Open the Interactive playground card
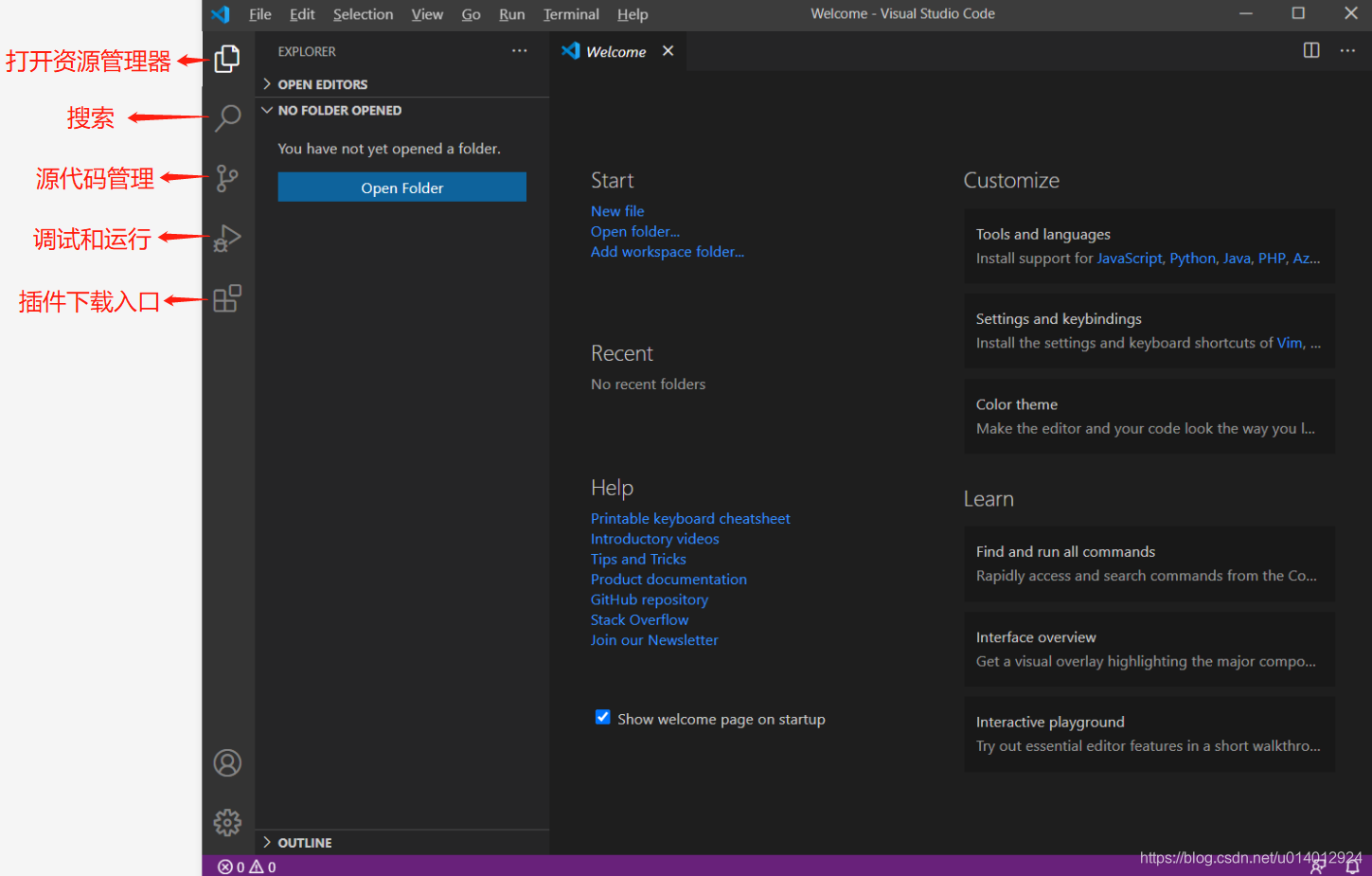Viewport: 1372px width, 876px height. point(1149,734)
